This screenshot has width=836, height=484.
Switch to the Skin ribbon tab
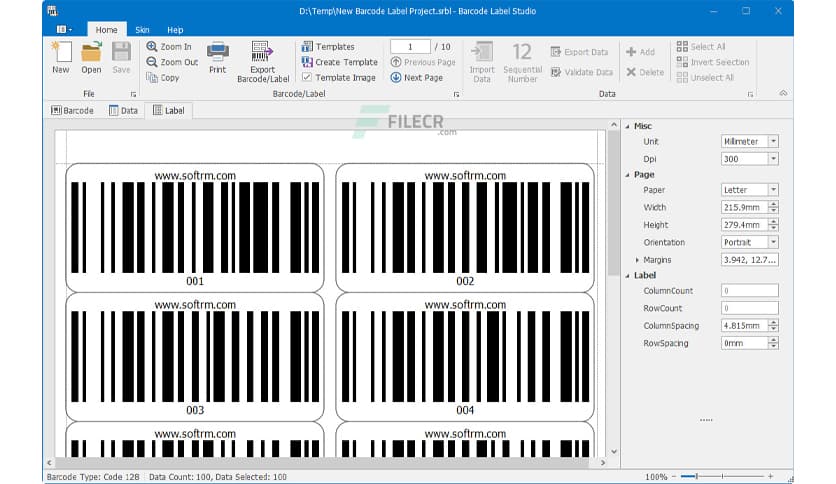point(142,30)
